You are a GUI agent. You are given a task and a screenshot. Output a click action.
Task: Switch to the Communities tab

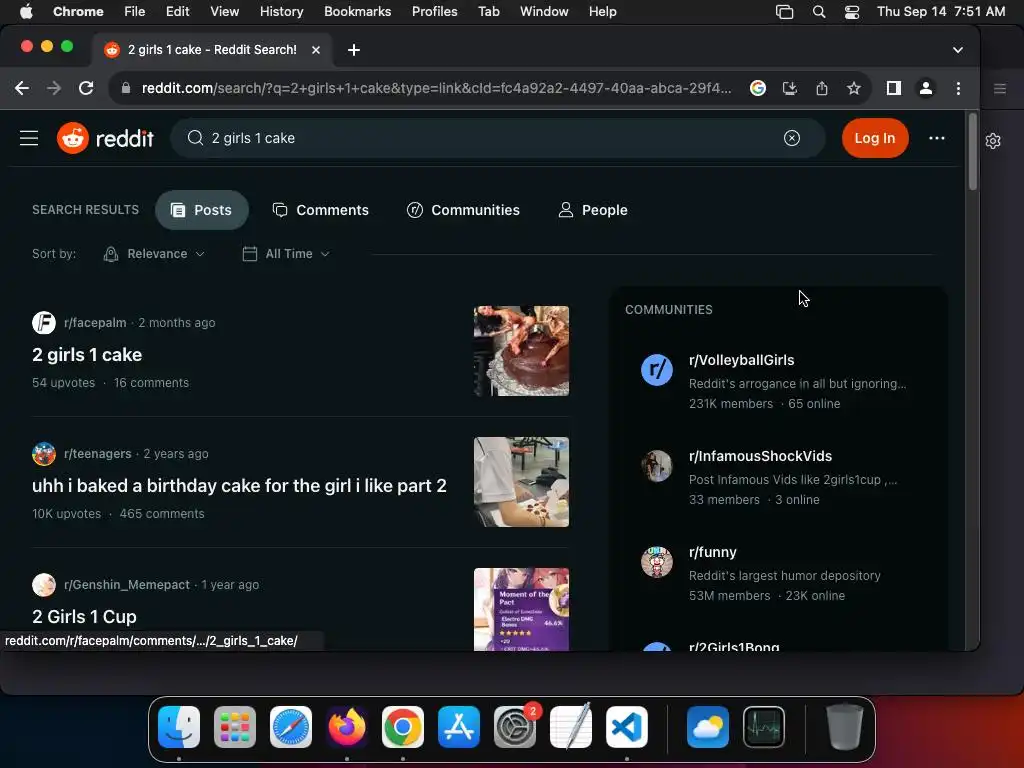pyautogui.click(x=463, y=210)
